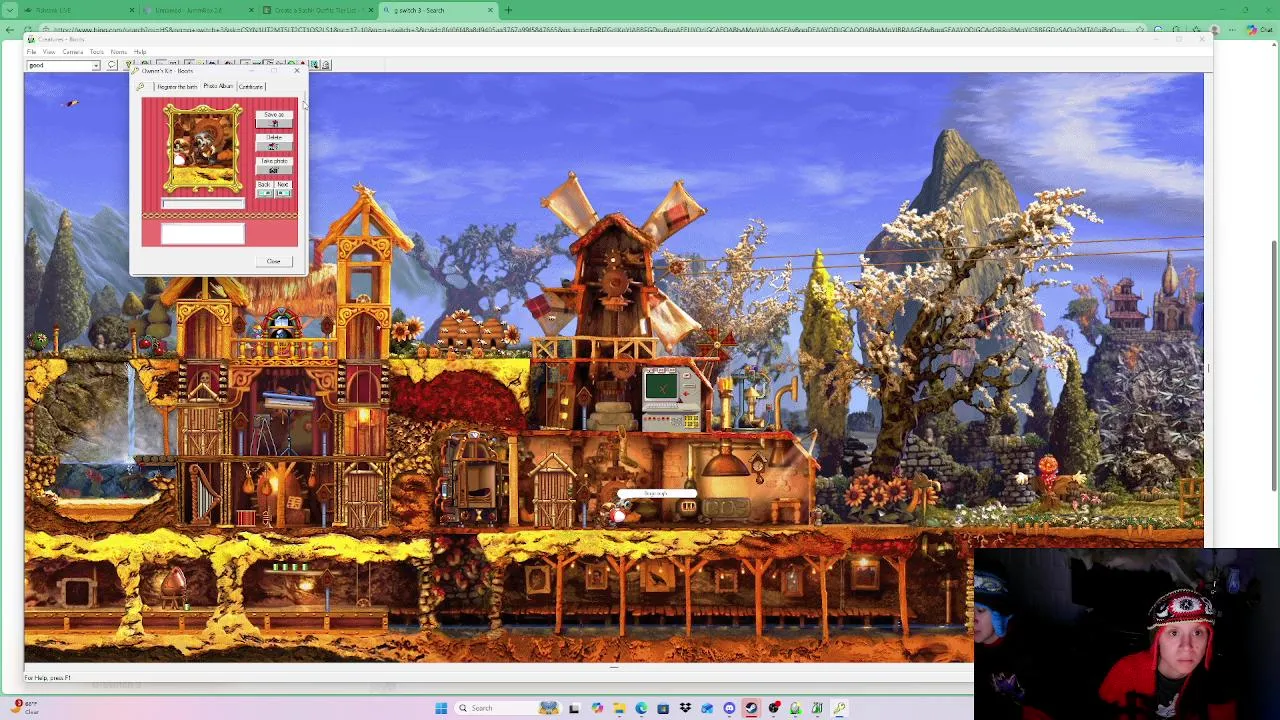1280x720 pixels.
Task: Open Discord from the taskbar
Action: point(729,708)
